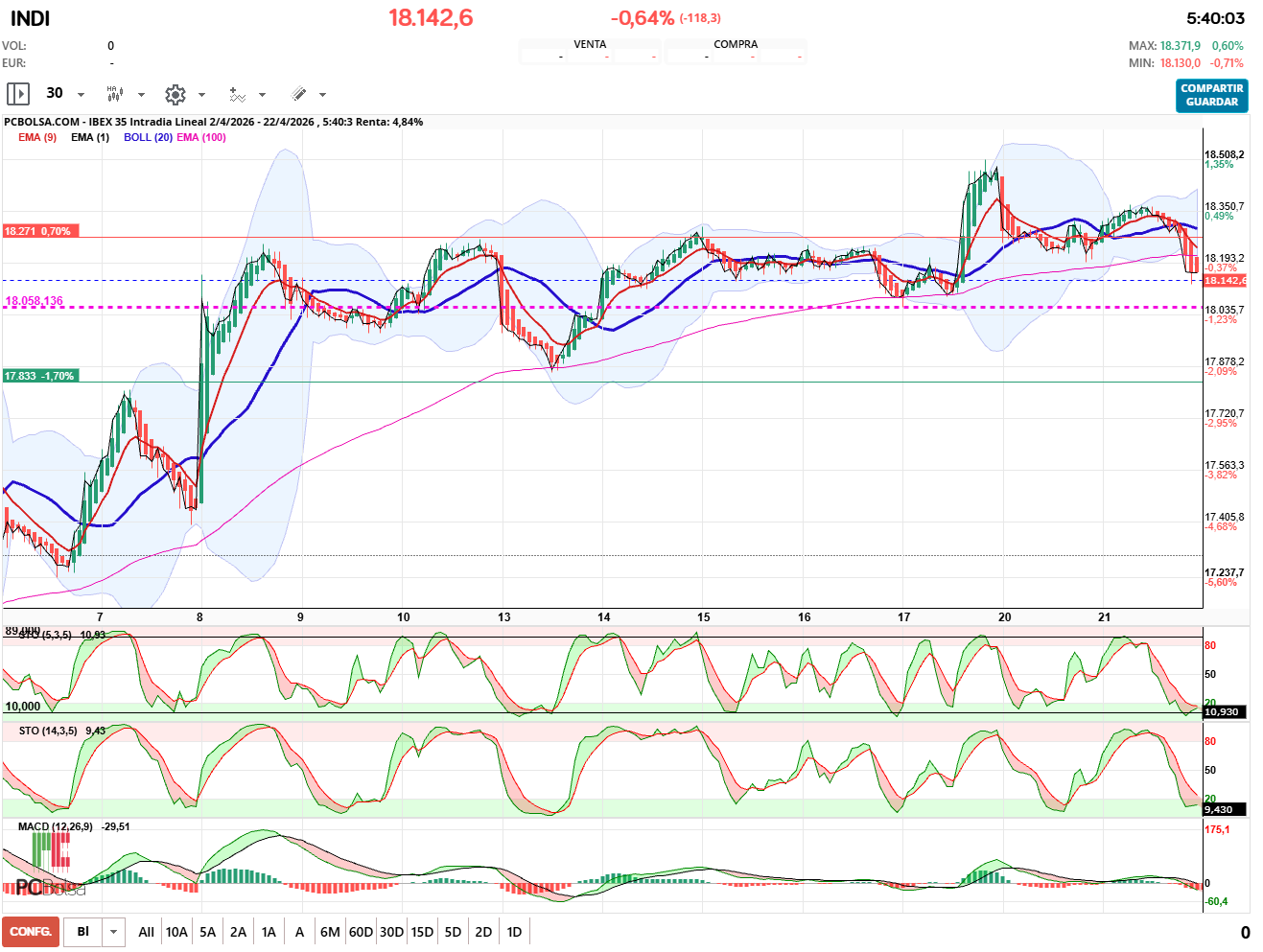Screen dimensions: 1263x952
Task: Toggle the side panel expand icon
Action: (17, 94)
